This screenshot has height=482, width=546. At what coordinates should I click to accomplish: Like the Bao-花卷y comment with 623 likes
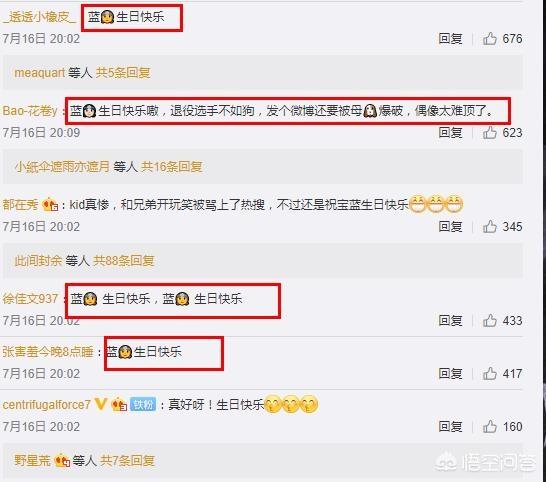[x=490, y=132]
